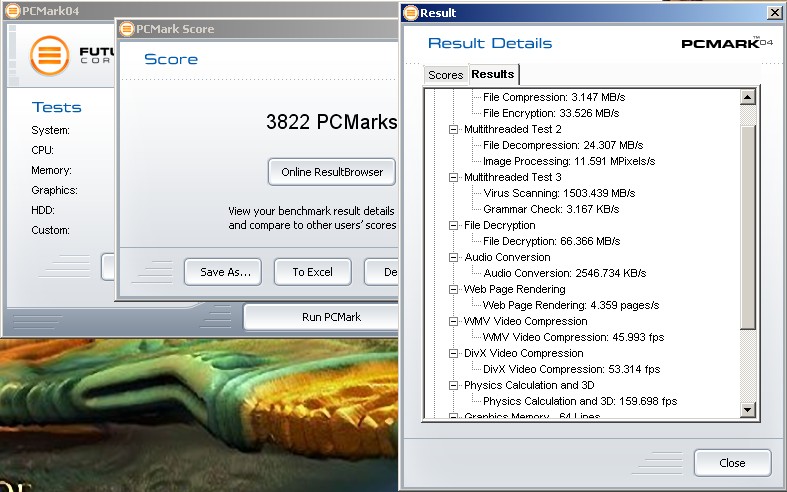
Task: Select 'File Decryption: 66.366 MB/s' row
Action: coord(552,241)
